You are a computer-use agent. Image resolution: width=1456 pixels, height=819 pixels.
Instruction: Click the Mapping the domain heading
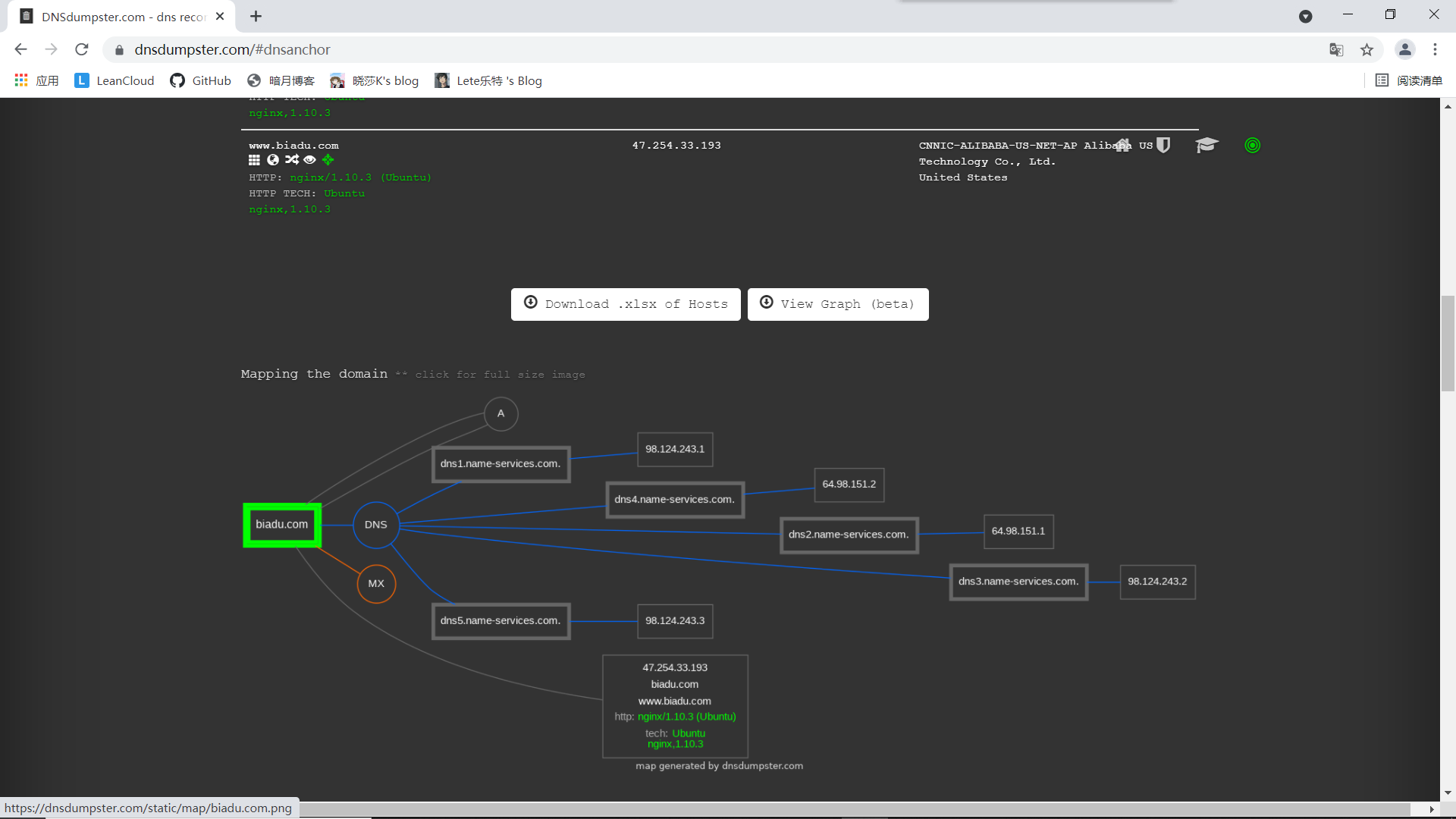[x=314, y=374]
